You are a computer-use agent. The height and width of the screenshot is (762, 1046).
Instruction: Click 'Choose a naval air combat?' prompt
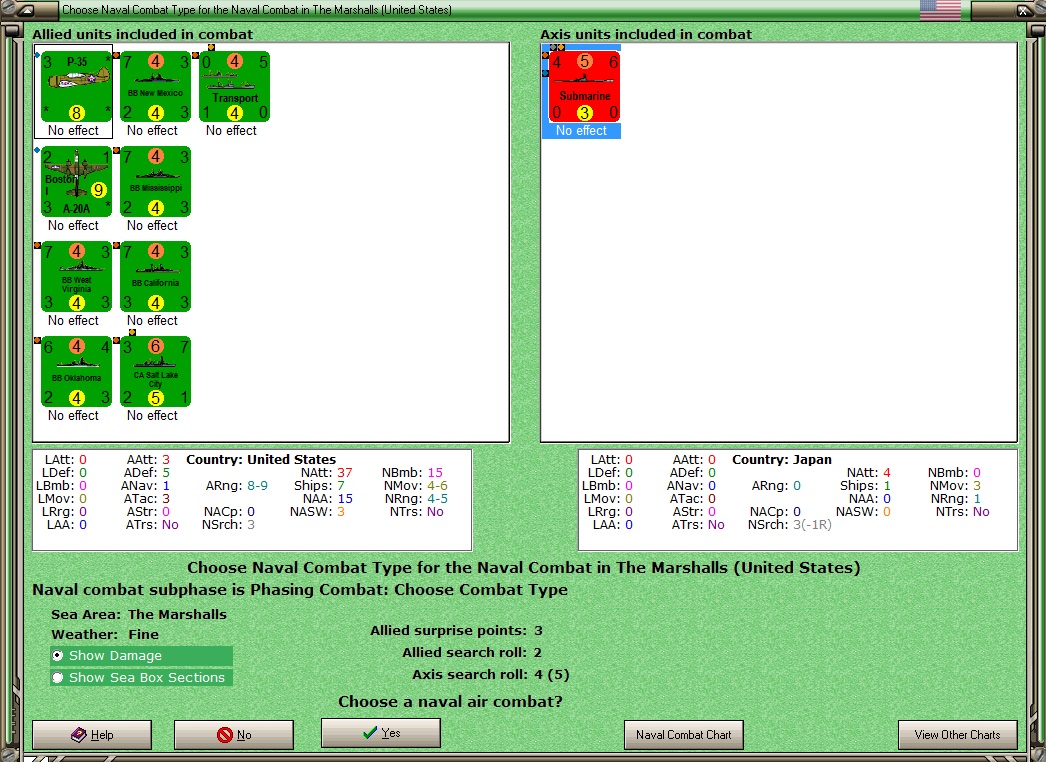(450, 702)
